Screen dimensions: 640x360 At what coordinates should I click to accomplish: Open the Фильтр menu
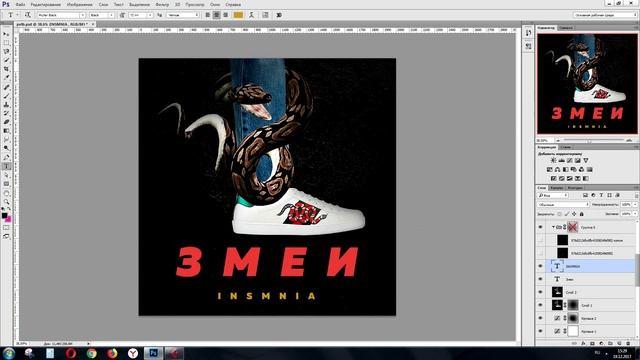coord(162,4)
